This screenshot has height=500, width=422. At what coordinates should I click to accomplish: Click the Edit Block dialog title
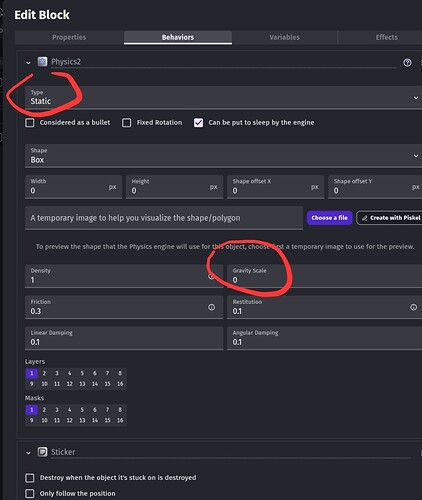pos(42,15)
